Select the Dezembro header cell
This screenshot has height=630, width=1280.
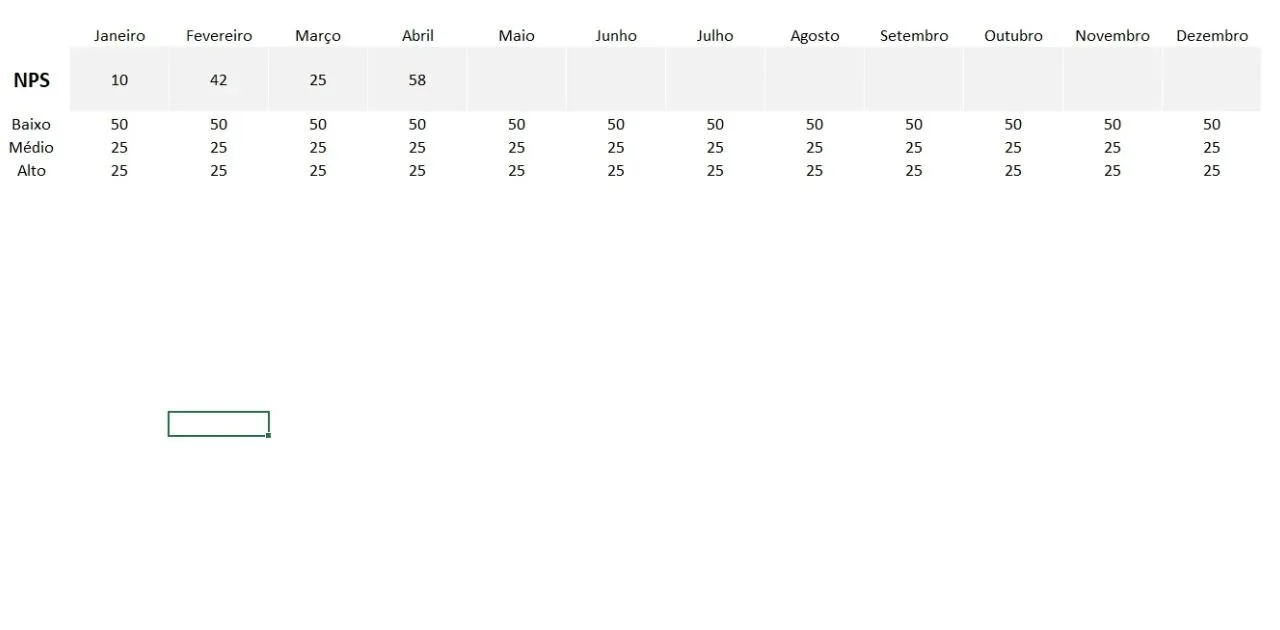coord(1212,36)
